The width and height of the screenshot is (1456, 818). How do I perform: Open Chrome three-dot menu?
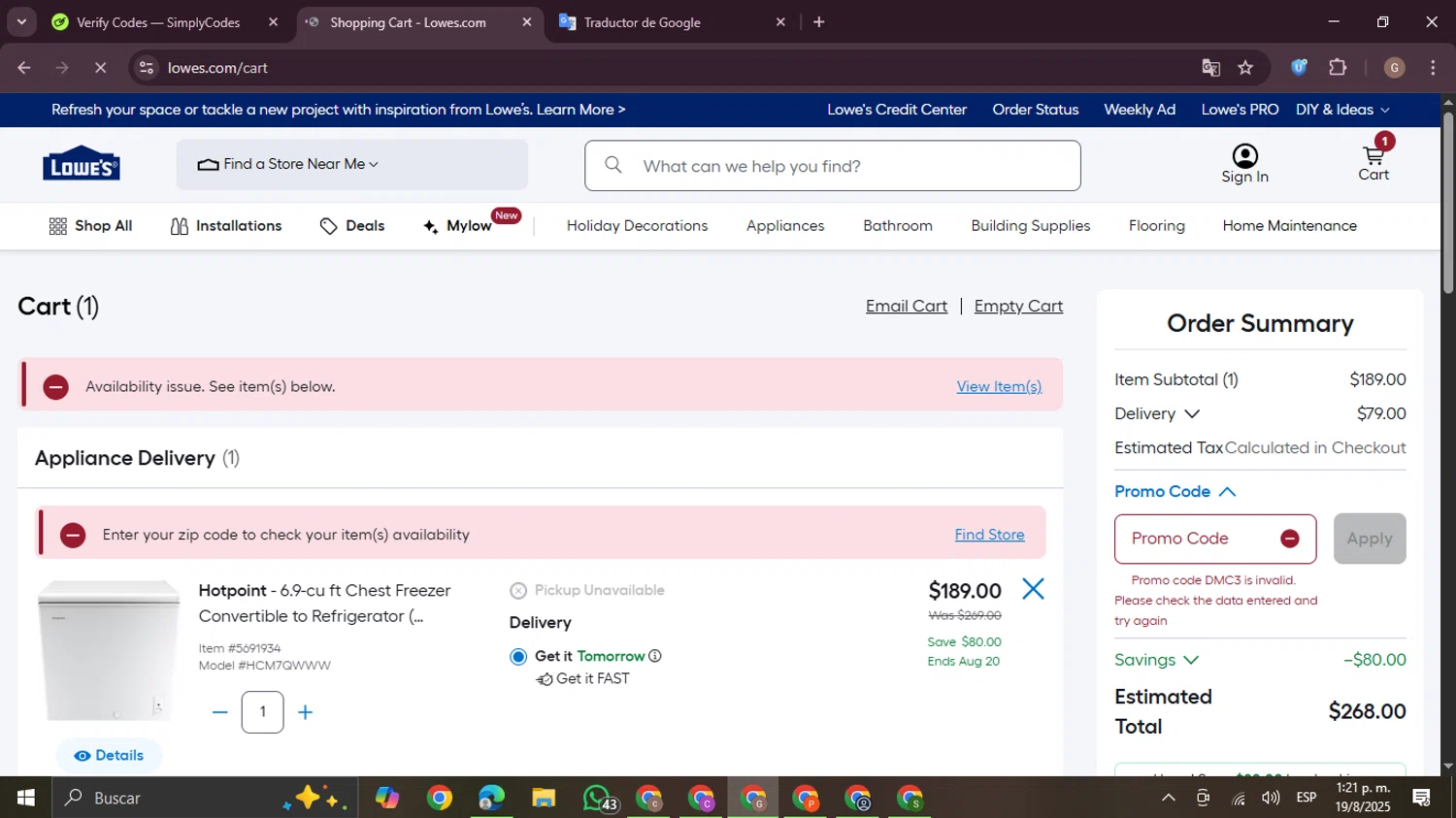click(1433, 67)
